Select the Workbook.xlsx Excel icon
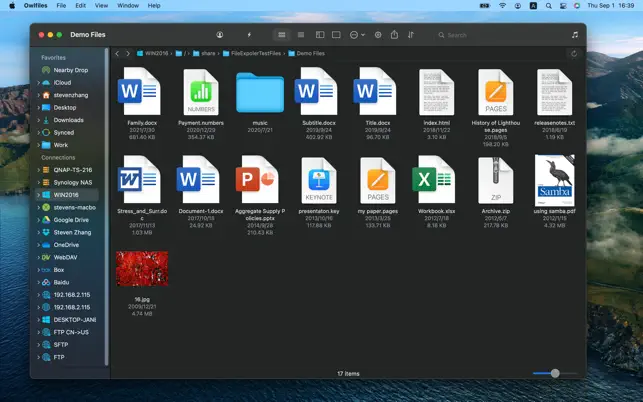This screenshot has width=643, height=402. click(434, 180)
